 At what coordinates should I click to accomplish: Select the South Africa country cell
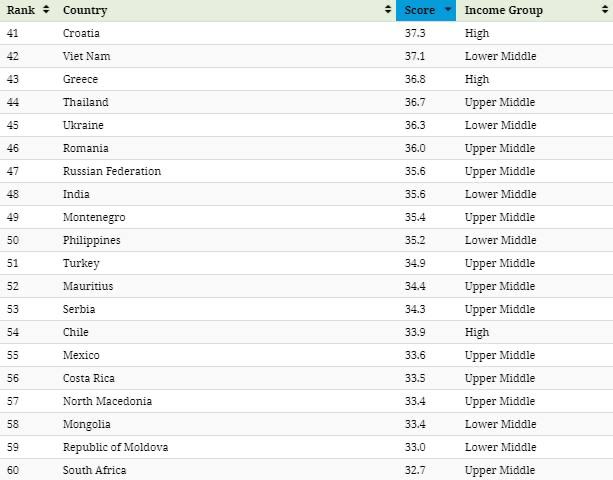tap(95, 470)
